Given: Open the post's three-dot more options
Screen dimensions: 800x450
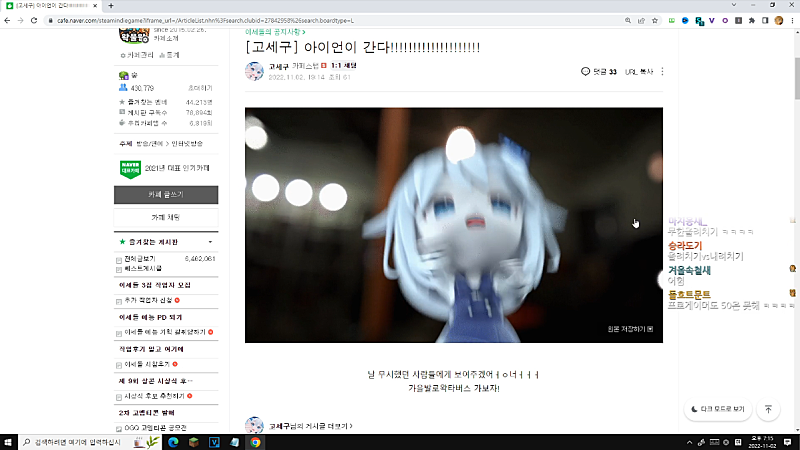Looking at the screenshot, I should pyautogui.click(x=662, y=71).
